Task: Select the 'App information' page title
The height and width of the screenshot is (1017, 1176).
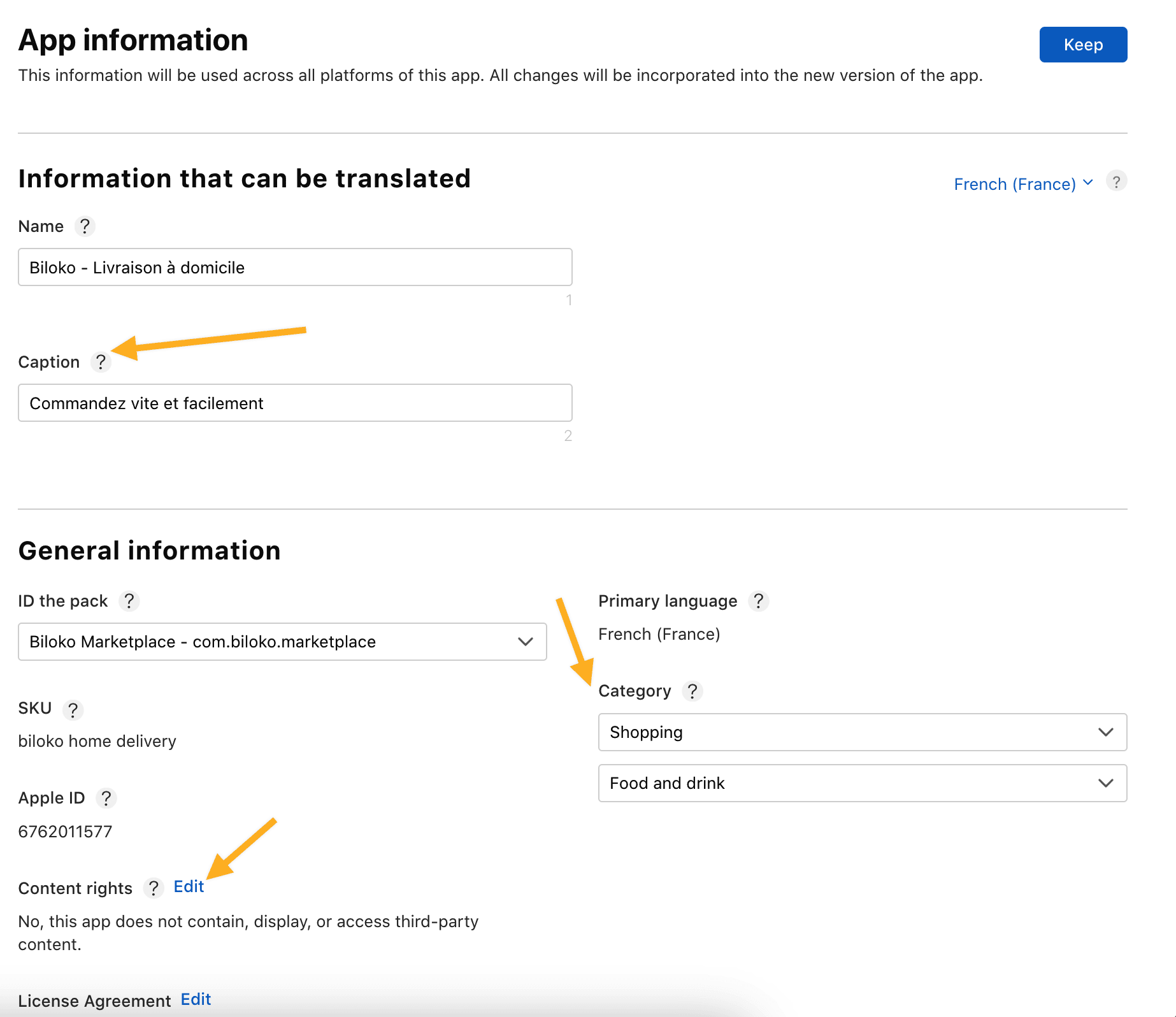Action: coord(133,40)
